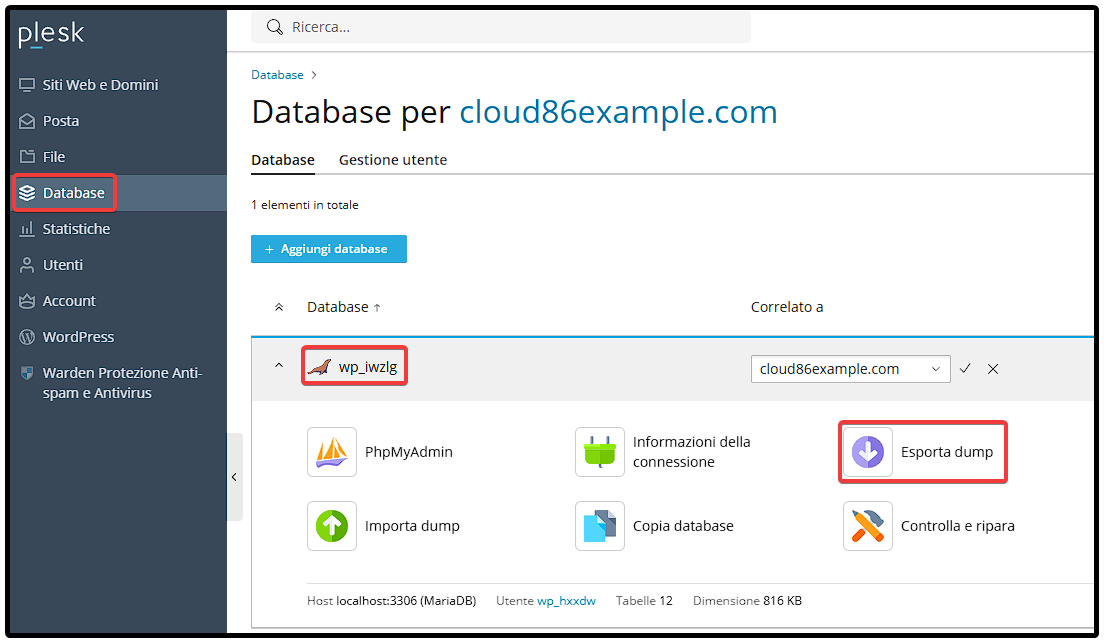
Task: Click the green plug connection icon
Action: (x=600, y=452)
